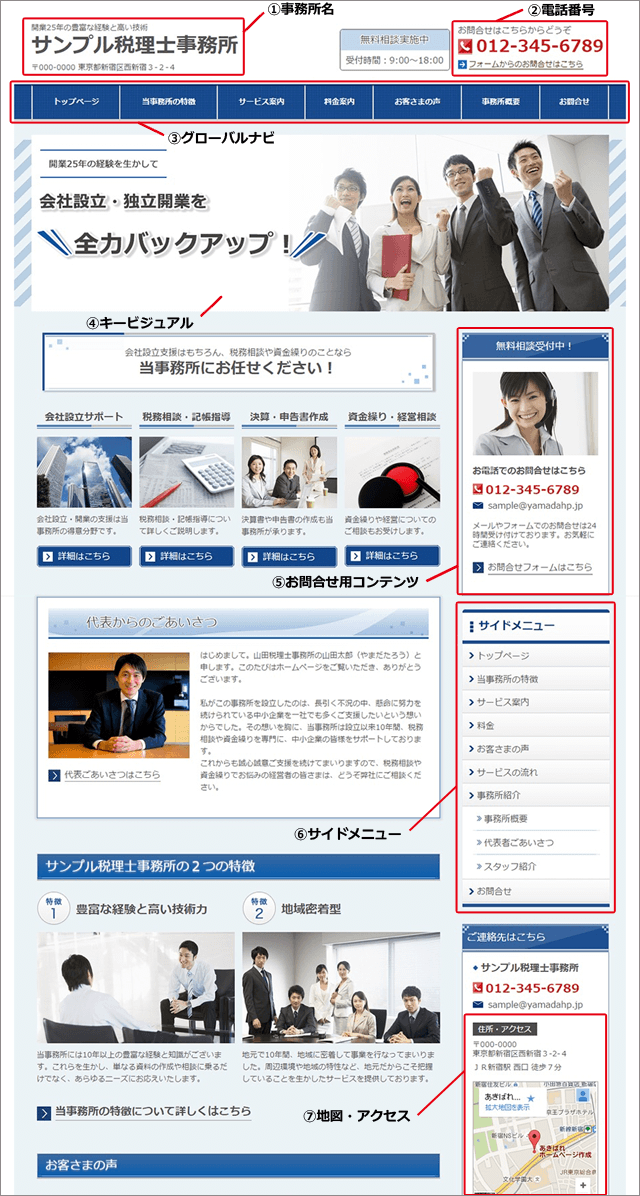
Task: Open サービス案内 in the global navigation bar
Action: pos(261,102)
